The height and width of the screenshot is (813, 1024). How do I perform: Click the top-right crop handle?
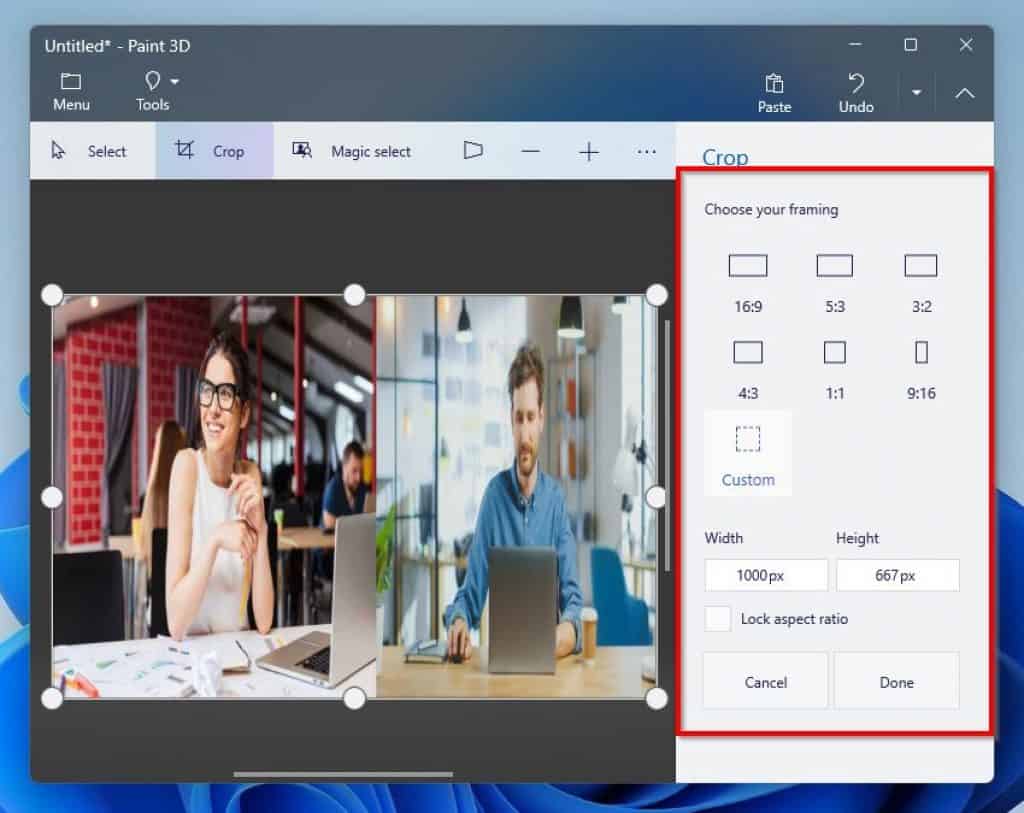click(656, 295)
